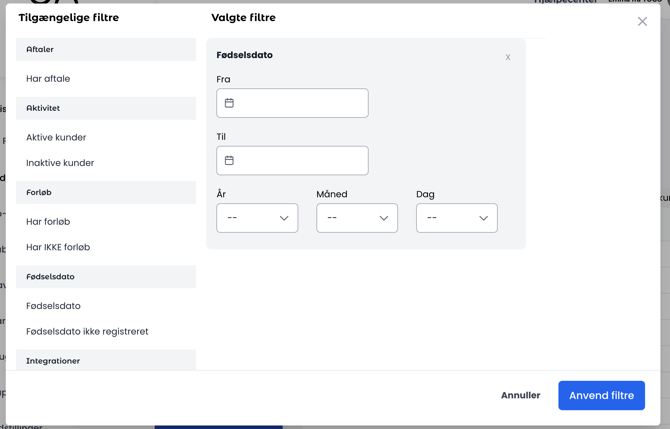
Task: Choose the Aktive kunder filter
Action: point(56,138)
